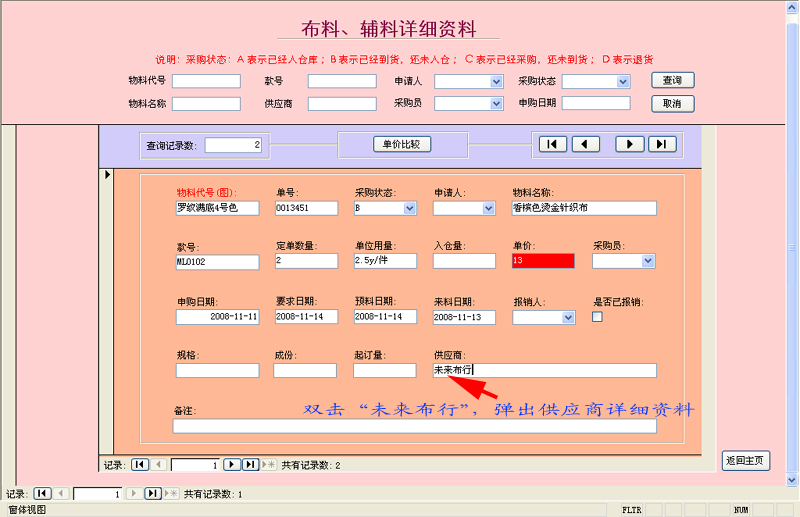This screenshot has height=517, width=800.
Task: Click the record selector arrow of the subform
Action: click(107, 175)
